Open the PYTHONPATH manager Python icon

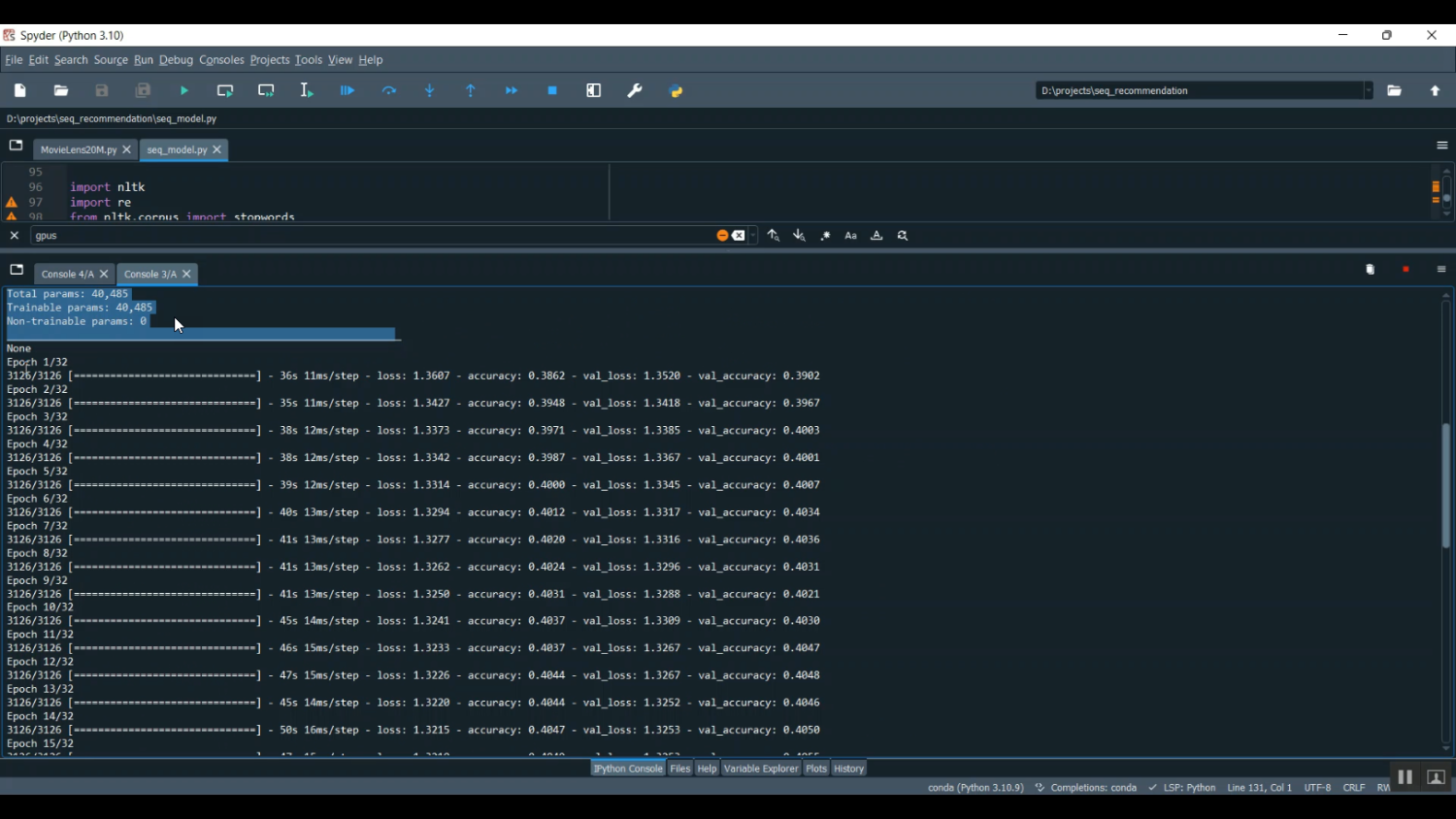pyautogui.click(x=677, y=91)
